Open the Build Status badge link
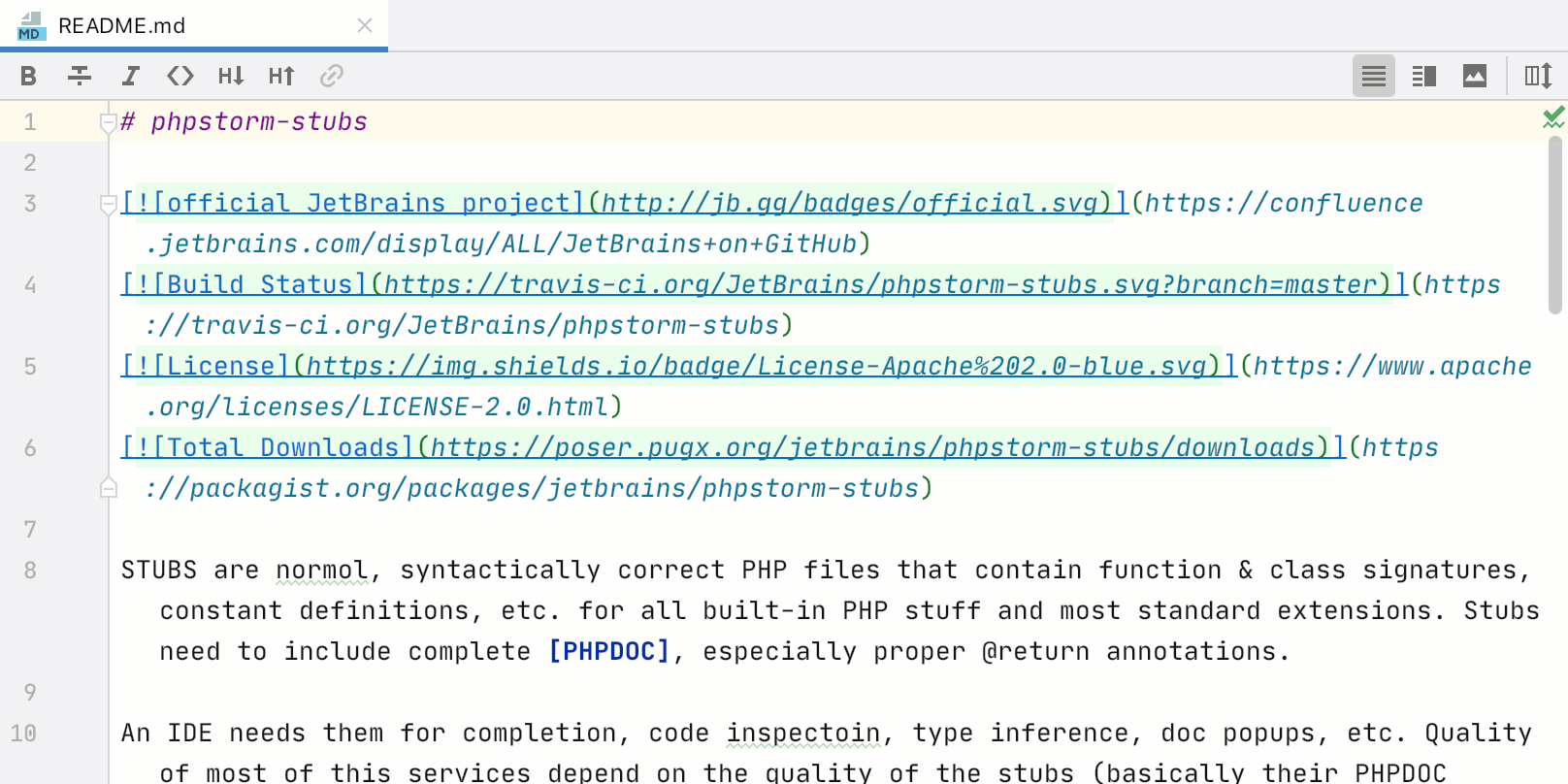 pyautogui.click(x=765, y=284)
